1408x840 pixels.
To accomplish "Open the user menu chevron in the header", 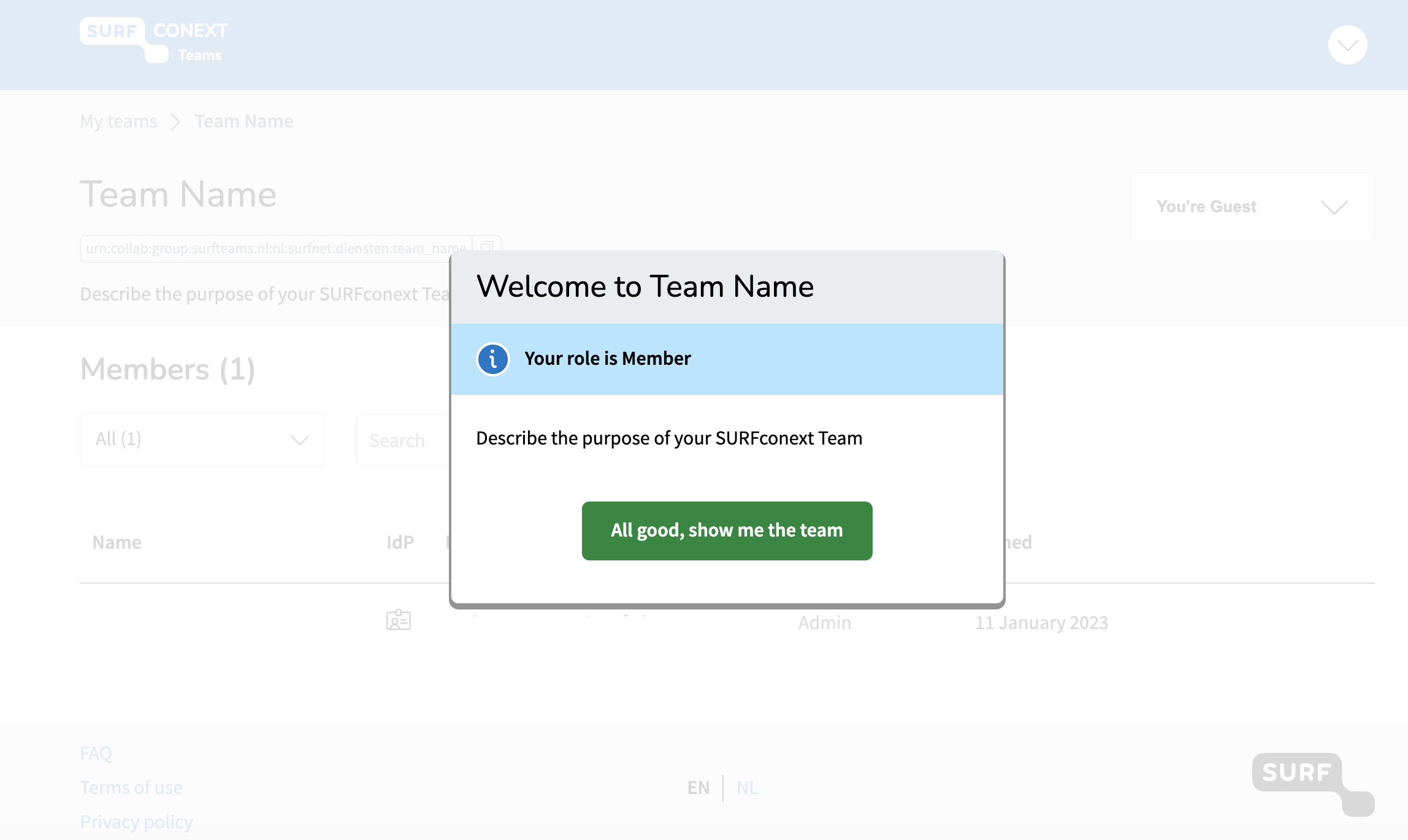I will pyautogui.click(x=1347, y=45).
